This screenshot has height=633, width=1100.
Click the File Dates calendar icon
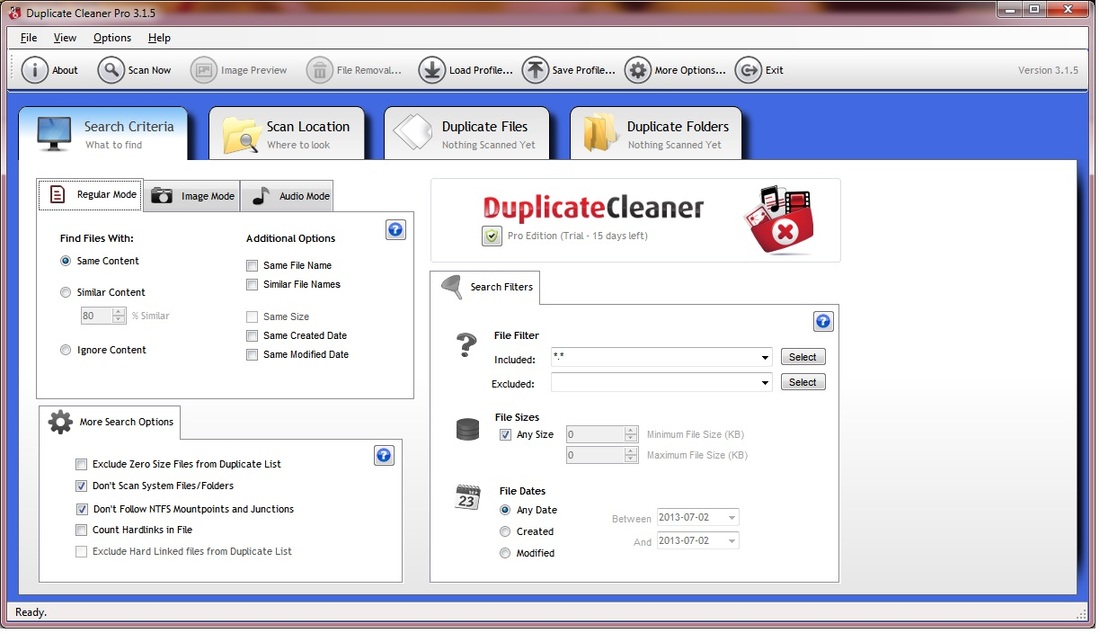(x=468, y=497)
